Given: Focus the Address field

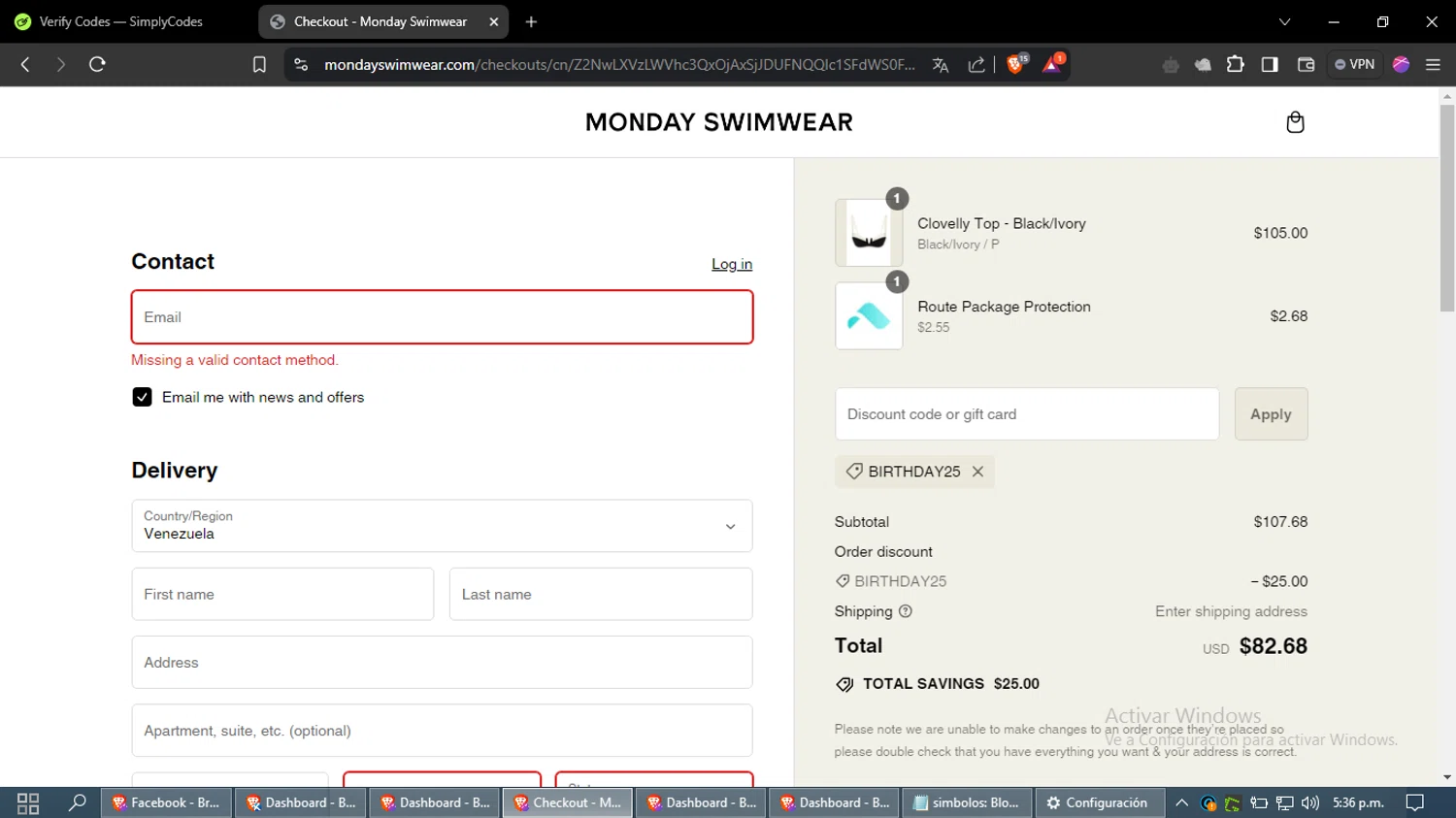Looking at the screenshot, I should tap(442, 663).
